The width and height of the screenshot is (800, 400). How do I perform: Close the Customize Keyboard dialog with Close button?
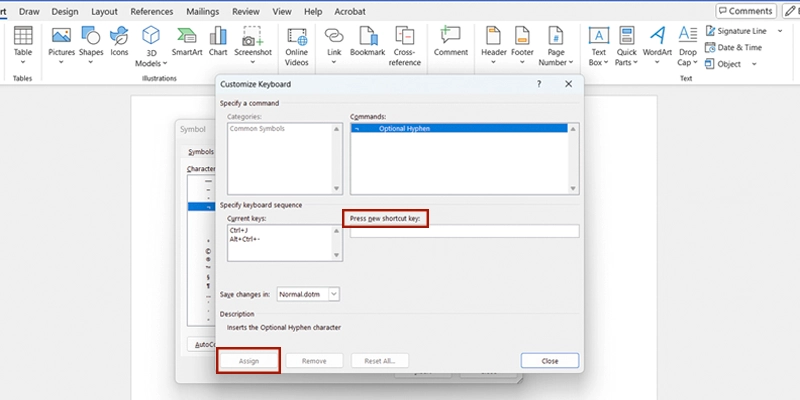(550, 360)
